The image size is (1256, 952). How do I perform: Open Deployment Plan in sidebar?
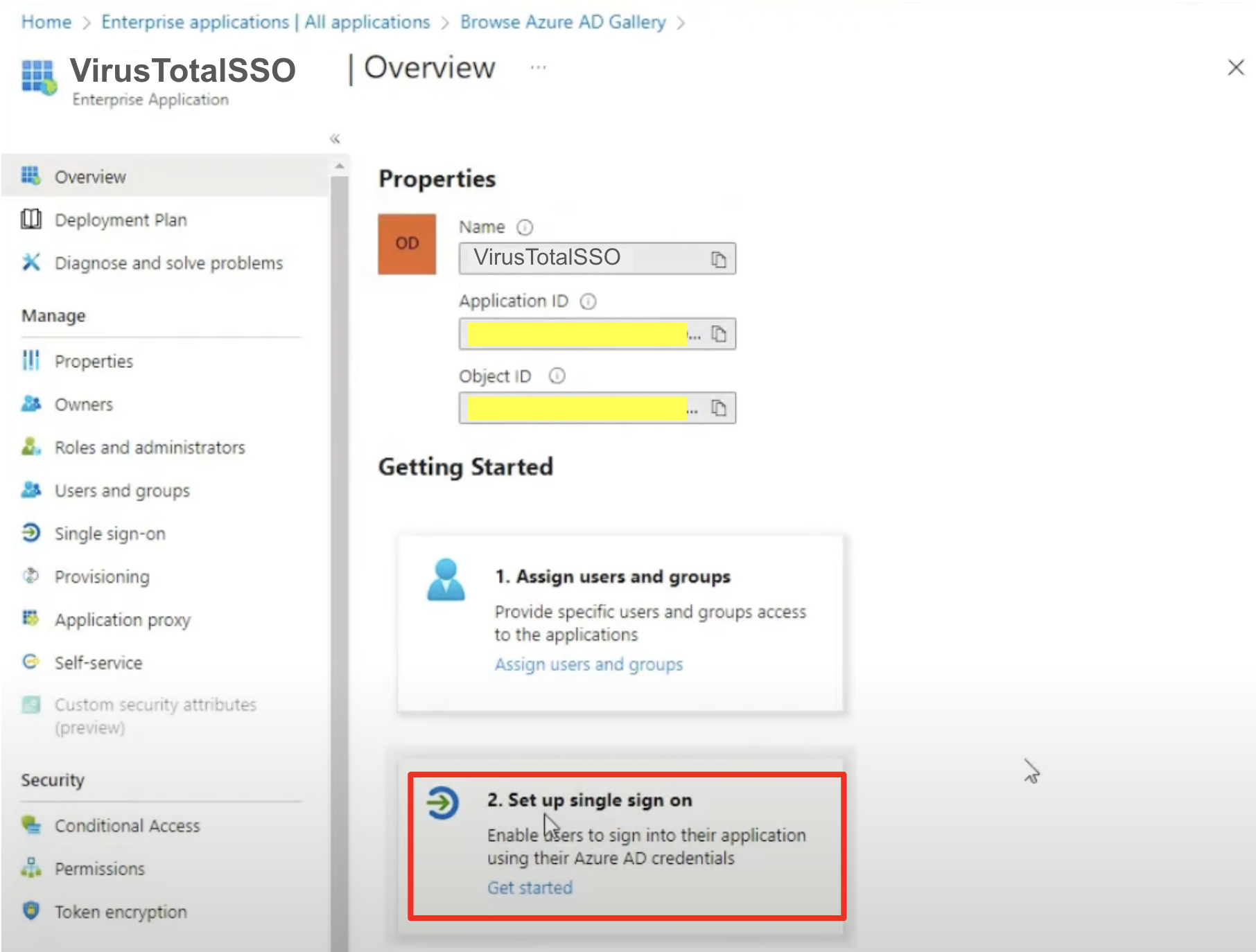121,220
